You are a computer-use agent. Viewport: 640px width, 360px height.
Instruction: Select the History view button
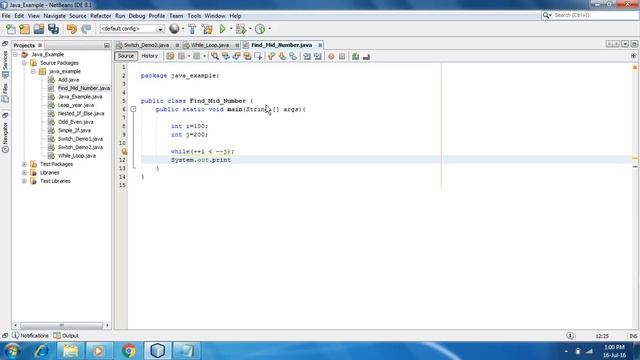point(149,56)
